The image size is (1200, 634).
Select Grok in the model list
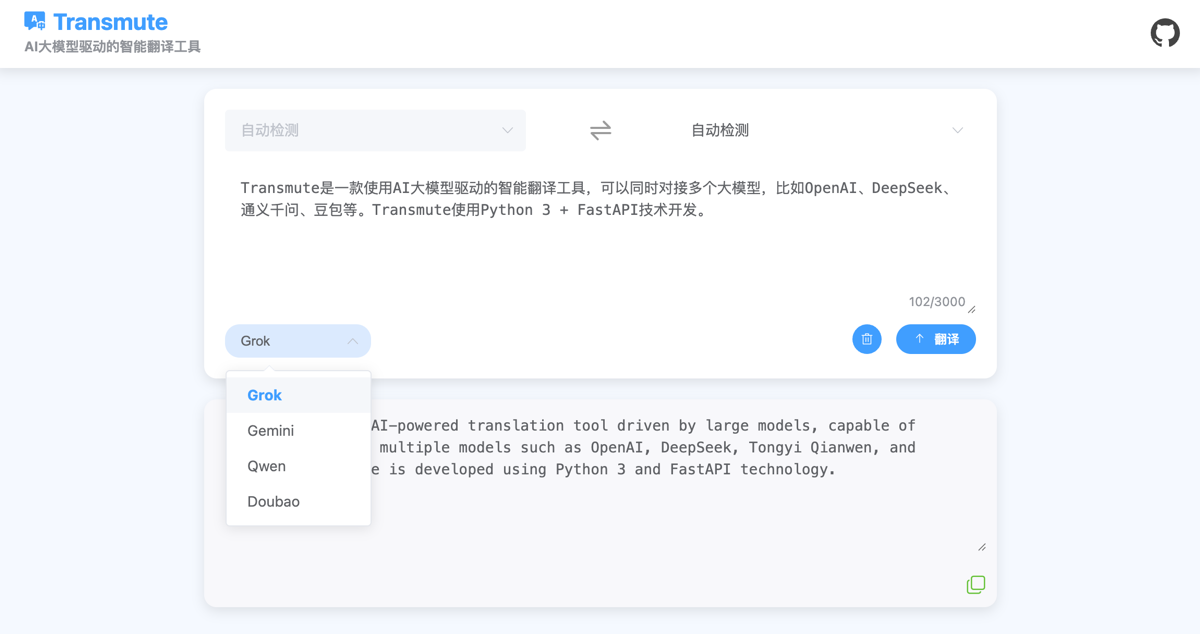[x=298, y=395]
